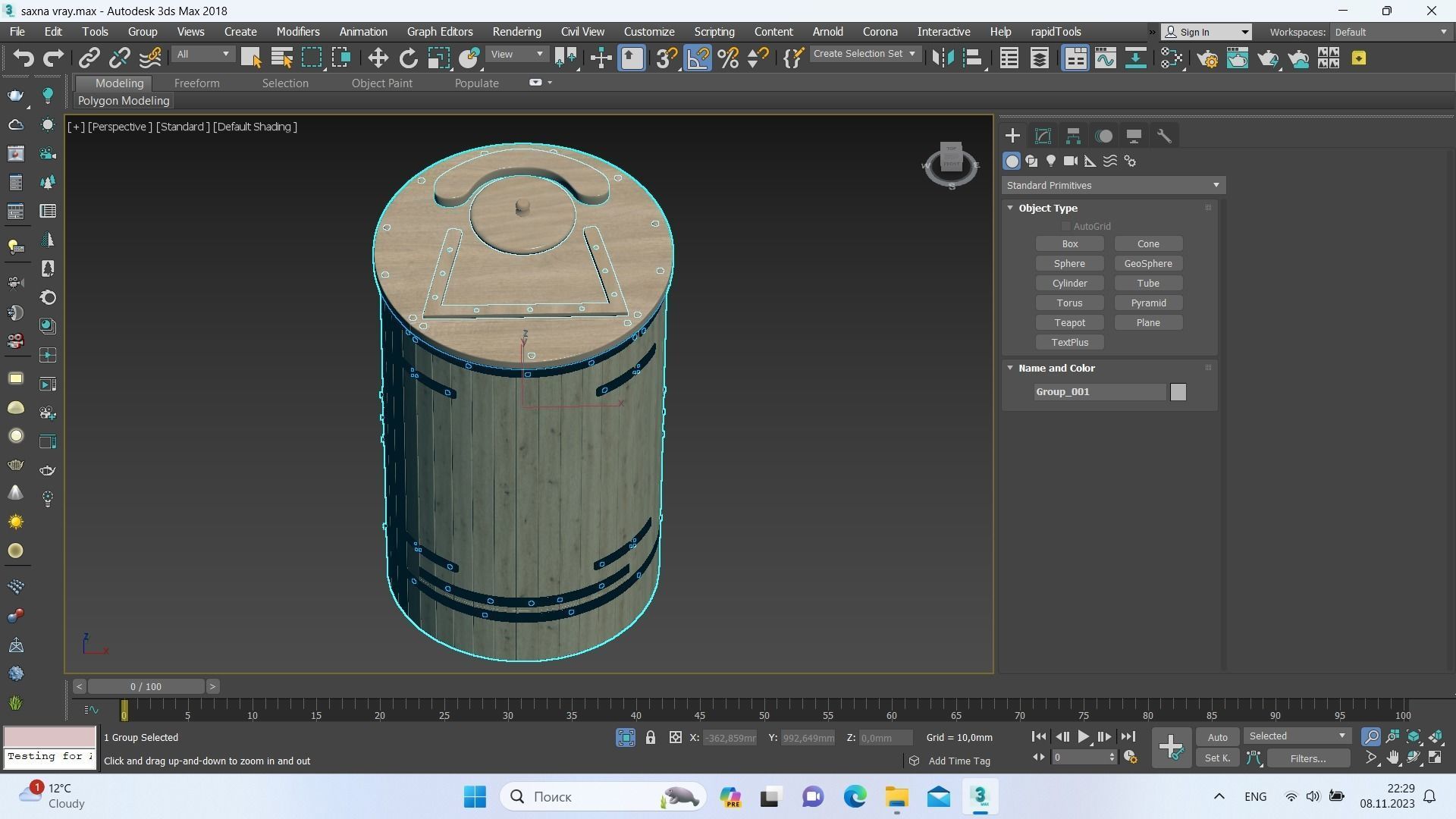Toggle Auto Key animation mode

(x=1217, y=737)
